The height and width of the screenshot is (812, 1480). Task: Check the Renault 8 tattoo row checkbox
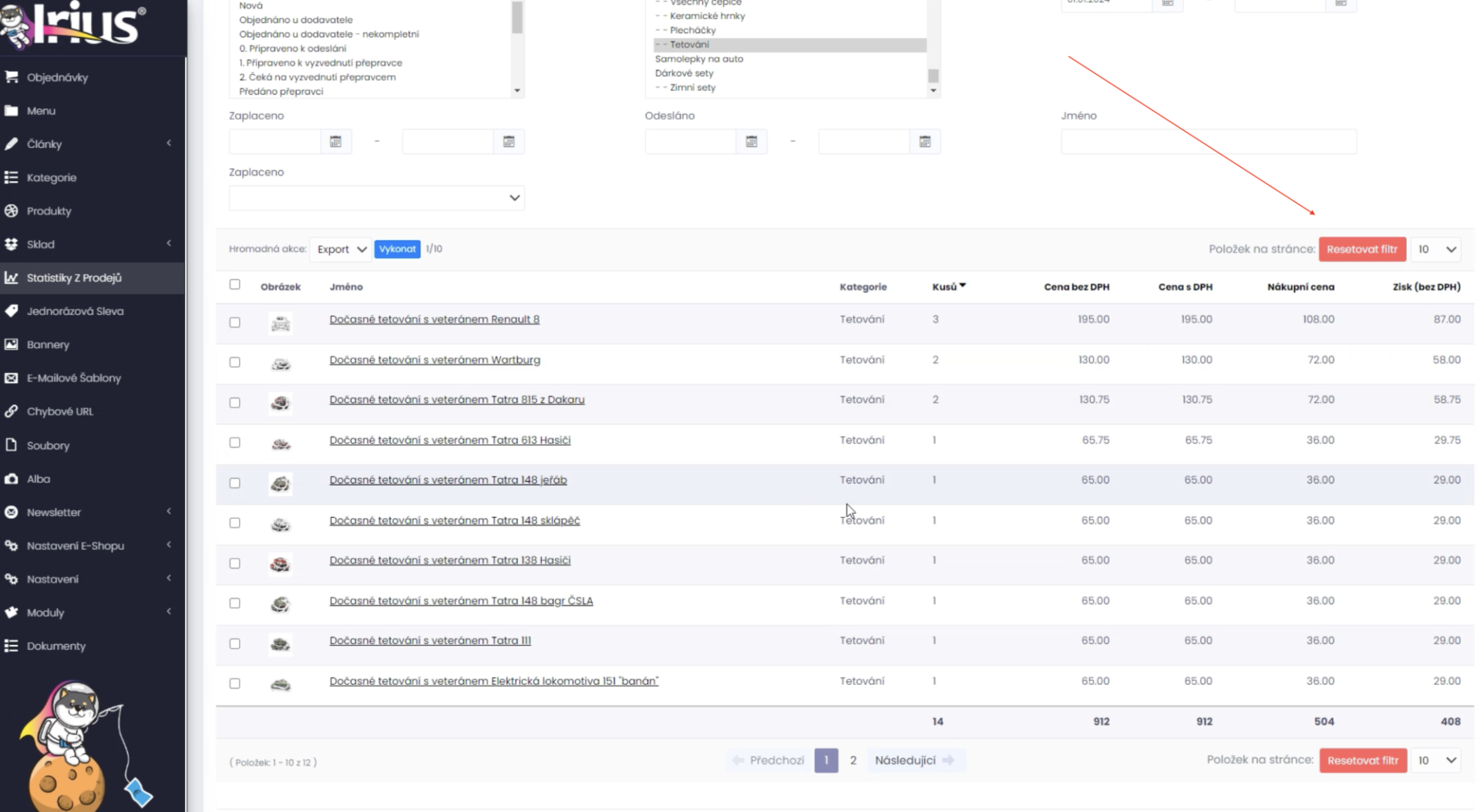coord(235,322)
